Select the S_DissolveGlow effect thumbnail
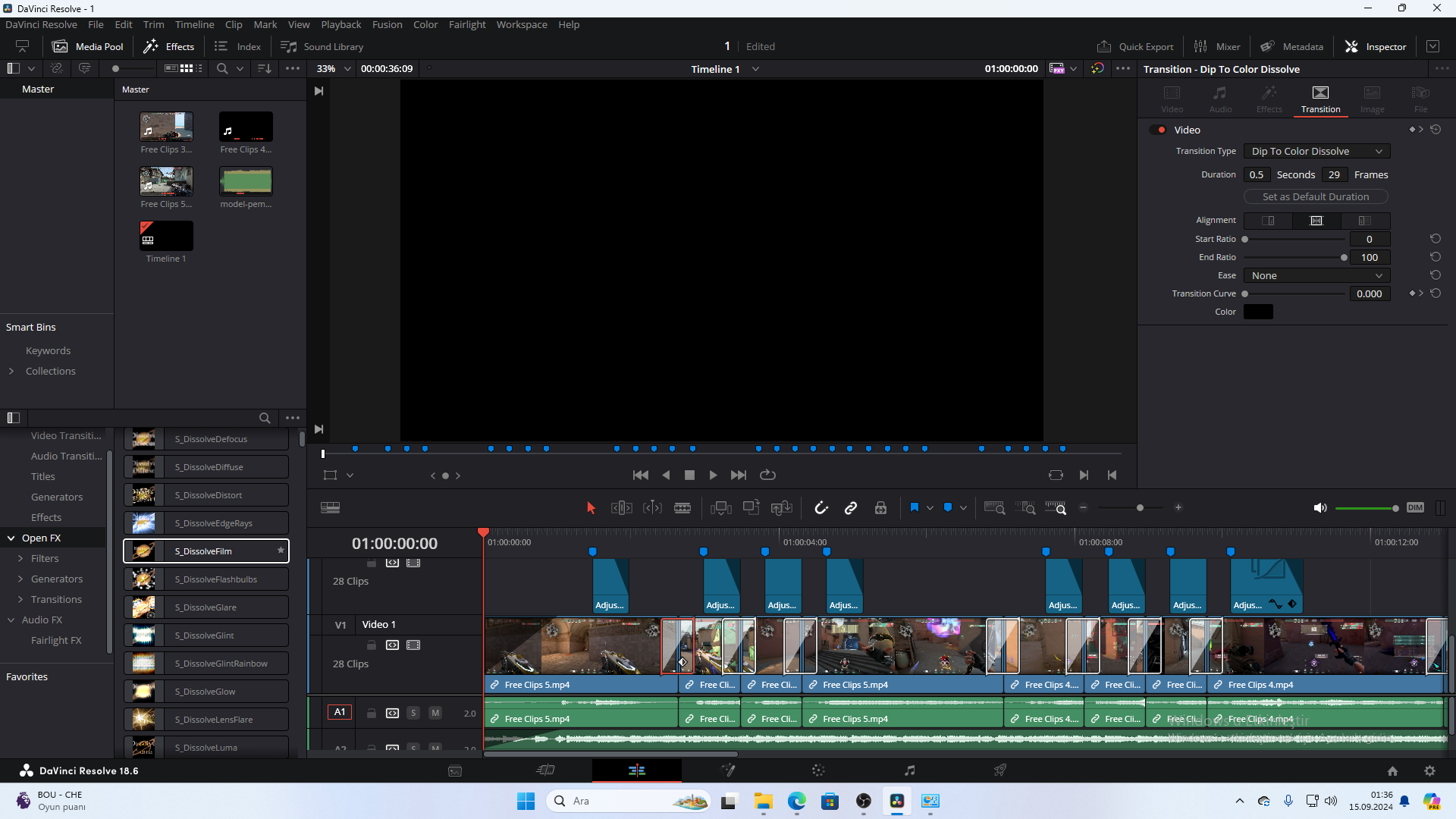Viewport: 1456px width, 819px height. 143,692
